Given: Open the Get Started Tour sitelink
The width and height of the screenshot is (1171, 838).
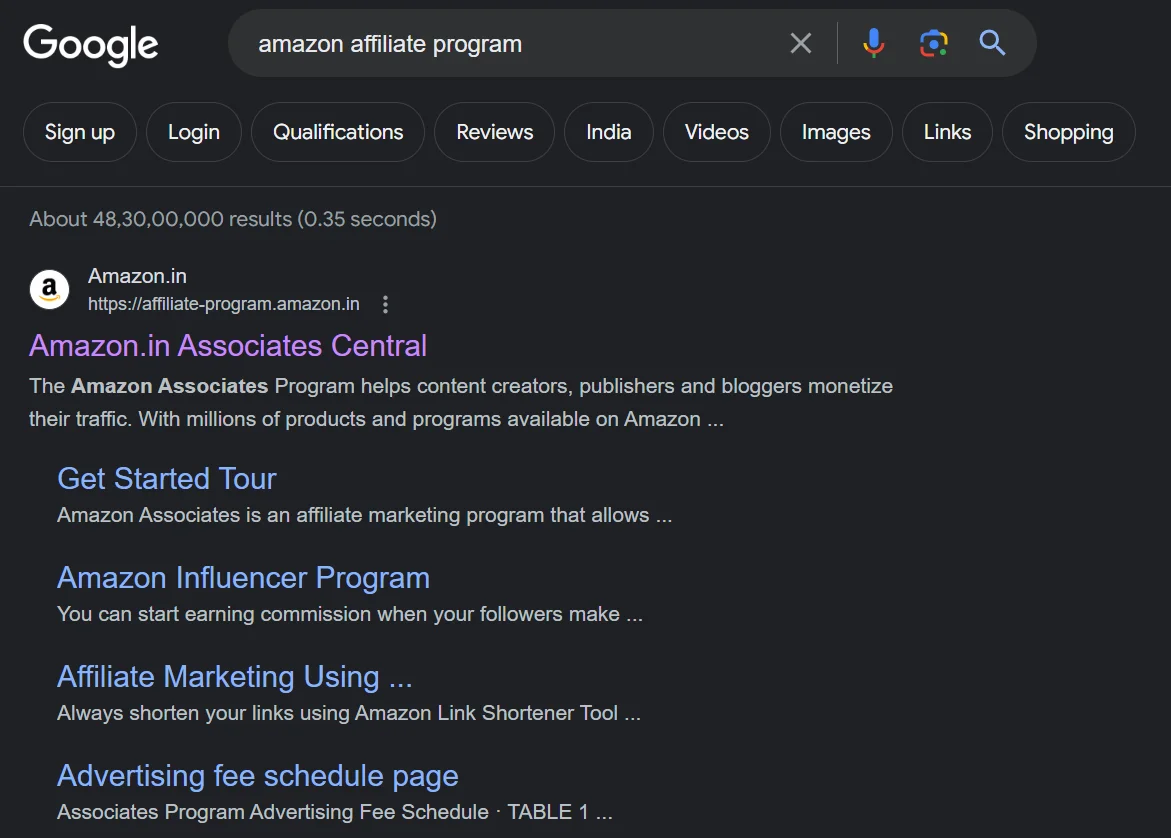Looking at the screenshot, I should click(x=167, y=479).
